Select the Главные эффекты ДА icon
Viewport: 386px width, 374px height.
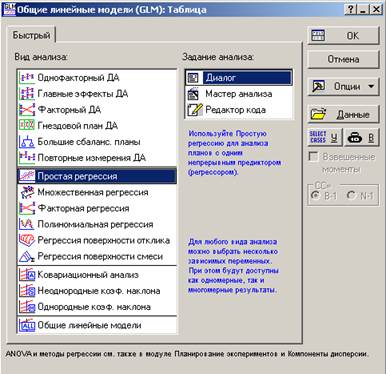point(27,94)
